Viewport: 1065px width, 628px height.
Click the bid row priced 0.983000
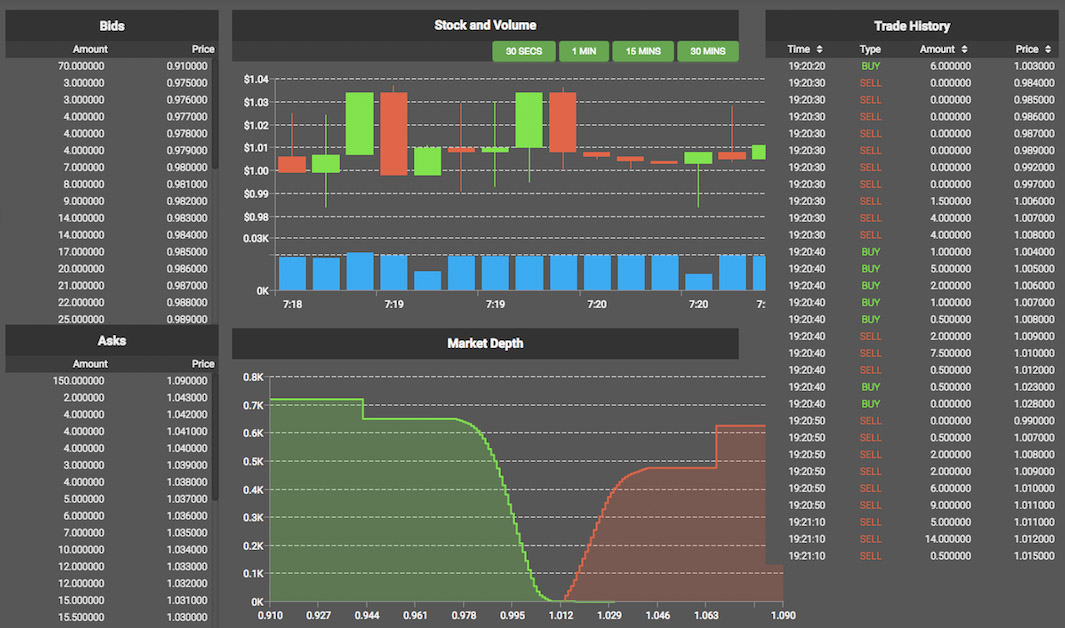(x=109, y=218)
